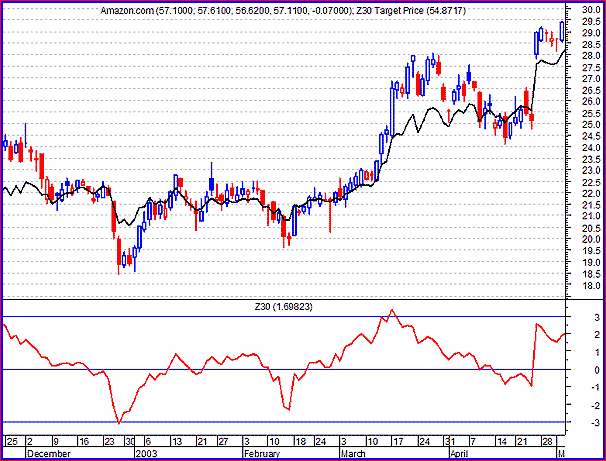Click the date label 25 on time axis
This screenshot has height=461, width=606.
coord(11,441)
